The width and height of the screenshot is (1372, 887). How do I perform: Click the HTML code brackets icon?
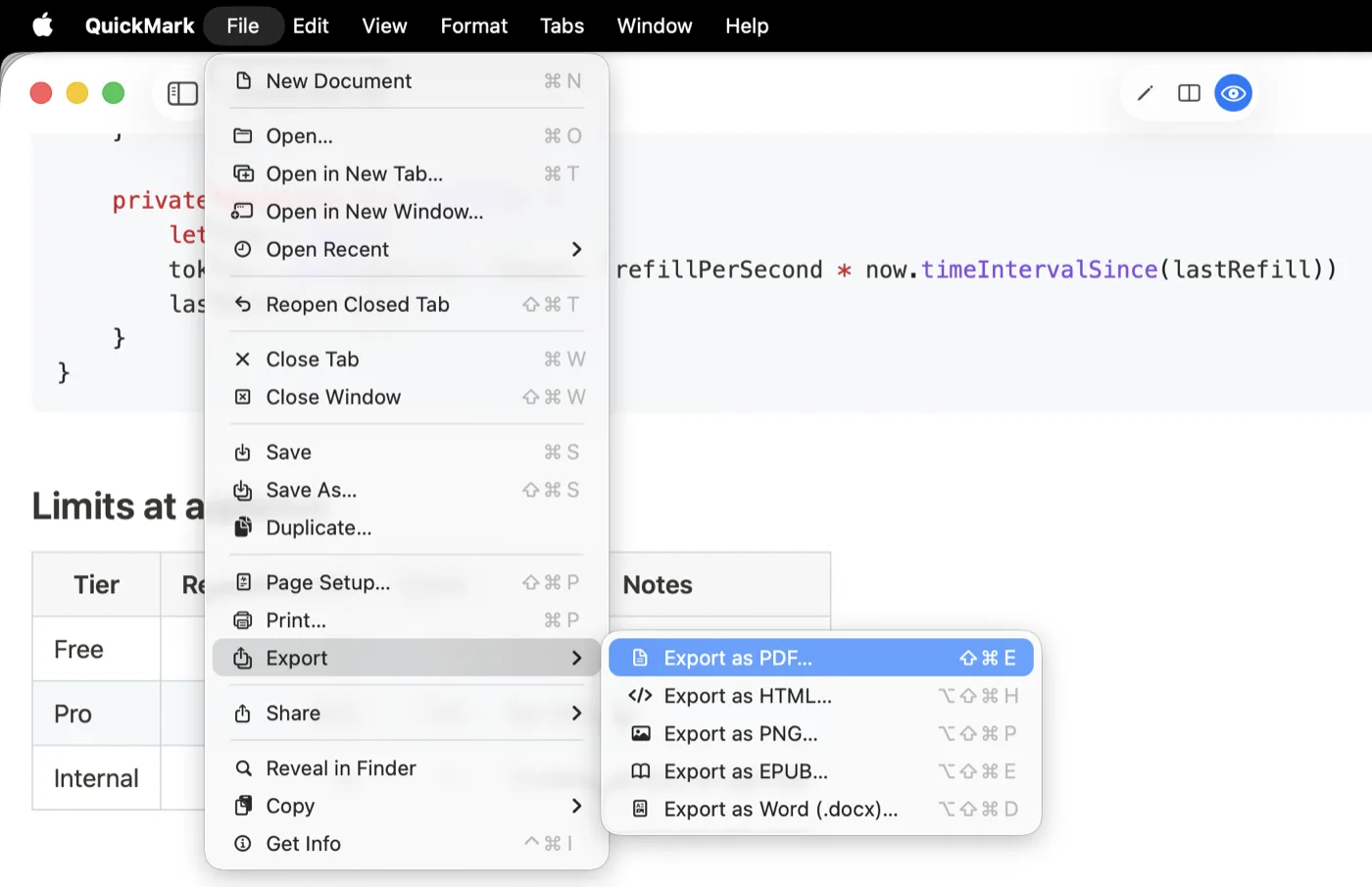tap(640, 696)
